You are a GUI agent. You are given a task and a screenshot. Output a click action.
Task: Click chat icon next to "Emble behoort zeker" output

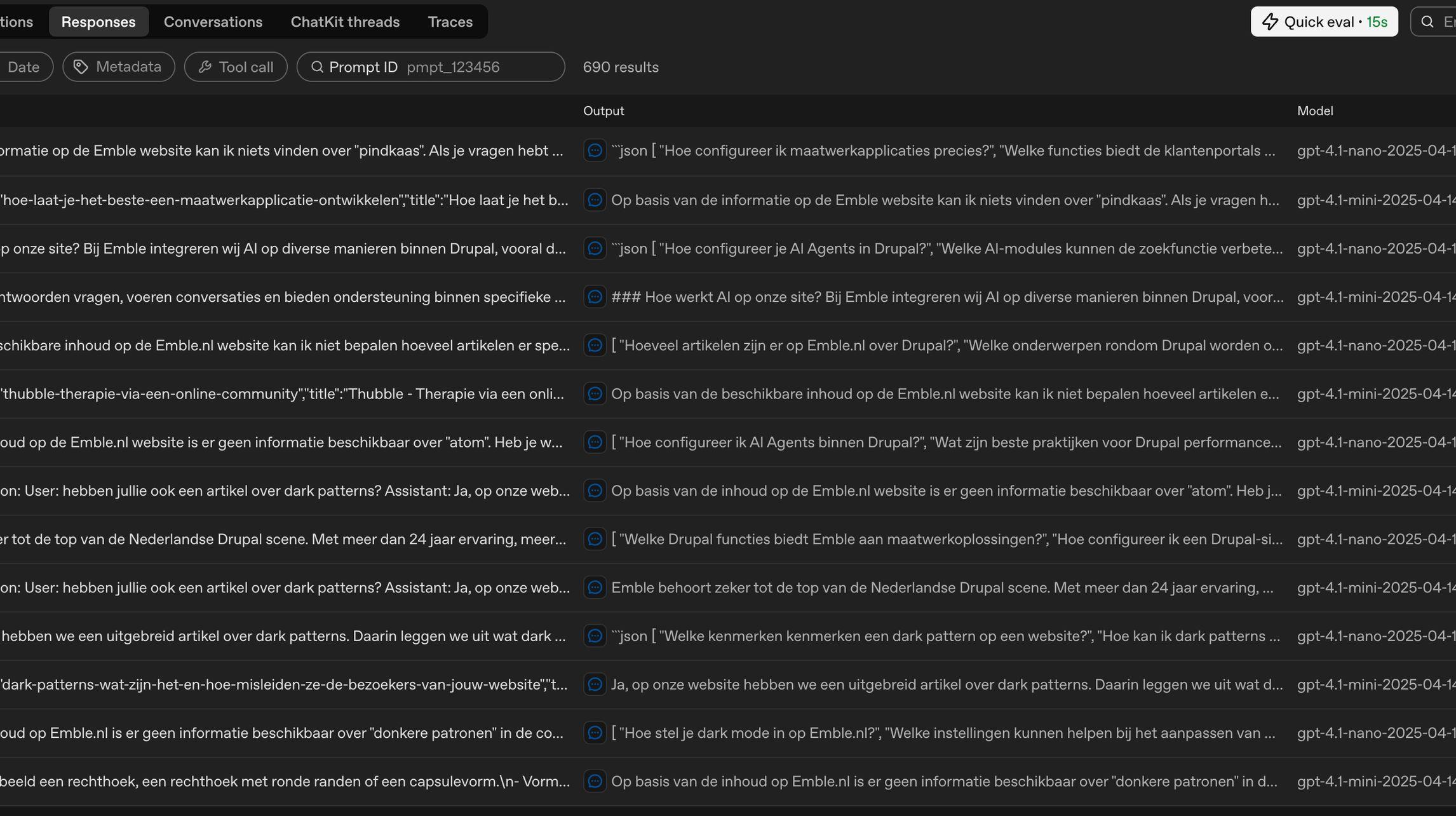click(595, 587)
